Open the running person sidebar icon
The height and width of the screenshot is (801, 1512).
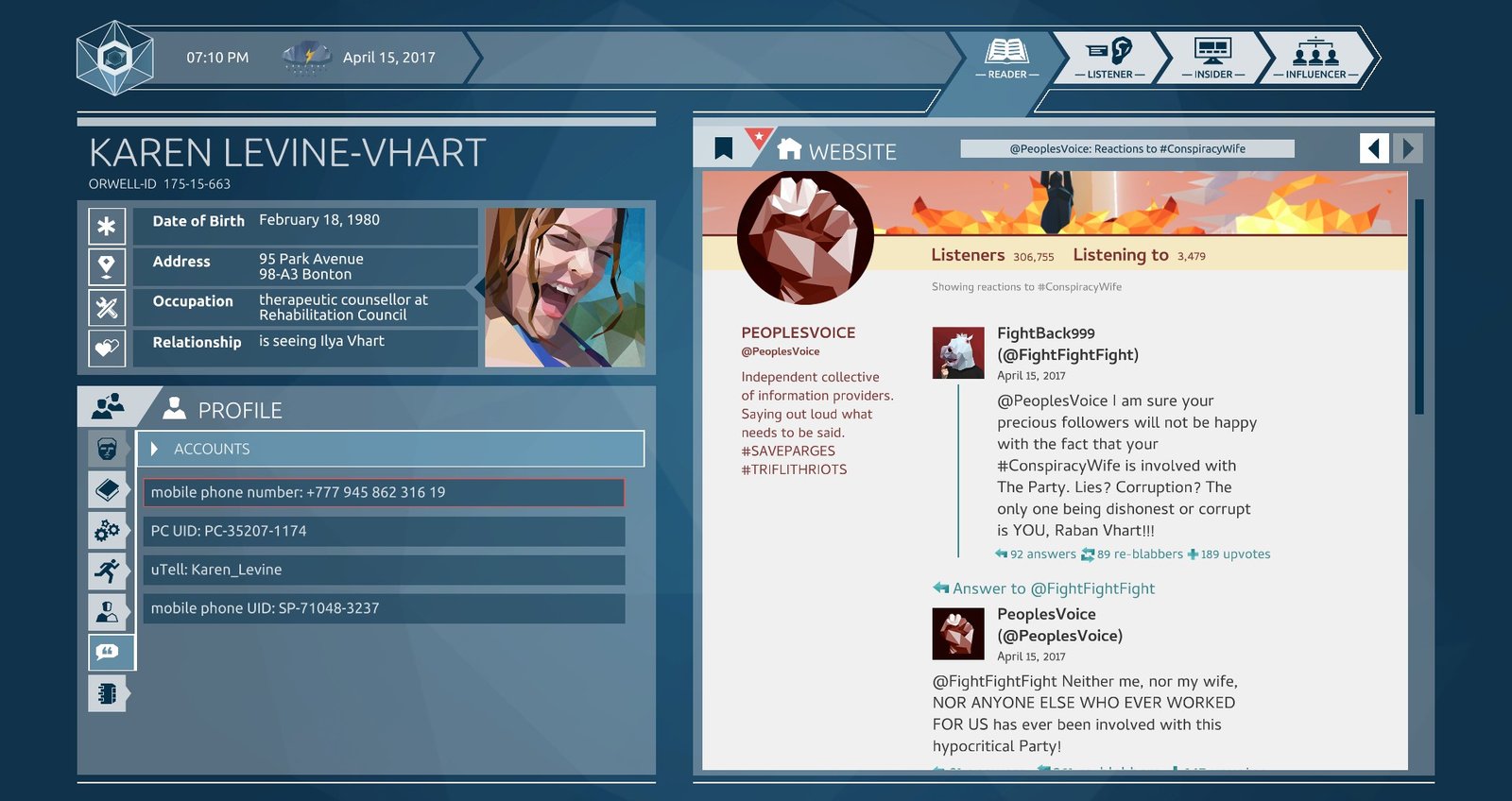point(107,571)
